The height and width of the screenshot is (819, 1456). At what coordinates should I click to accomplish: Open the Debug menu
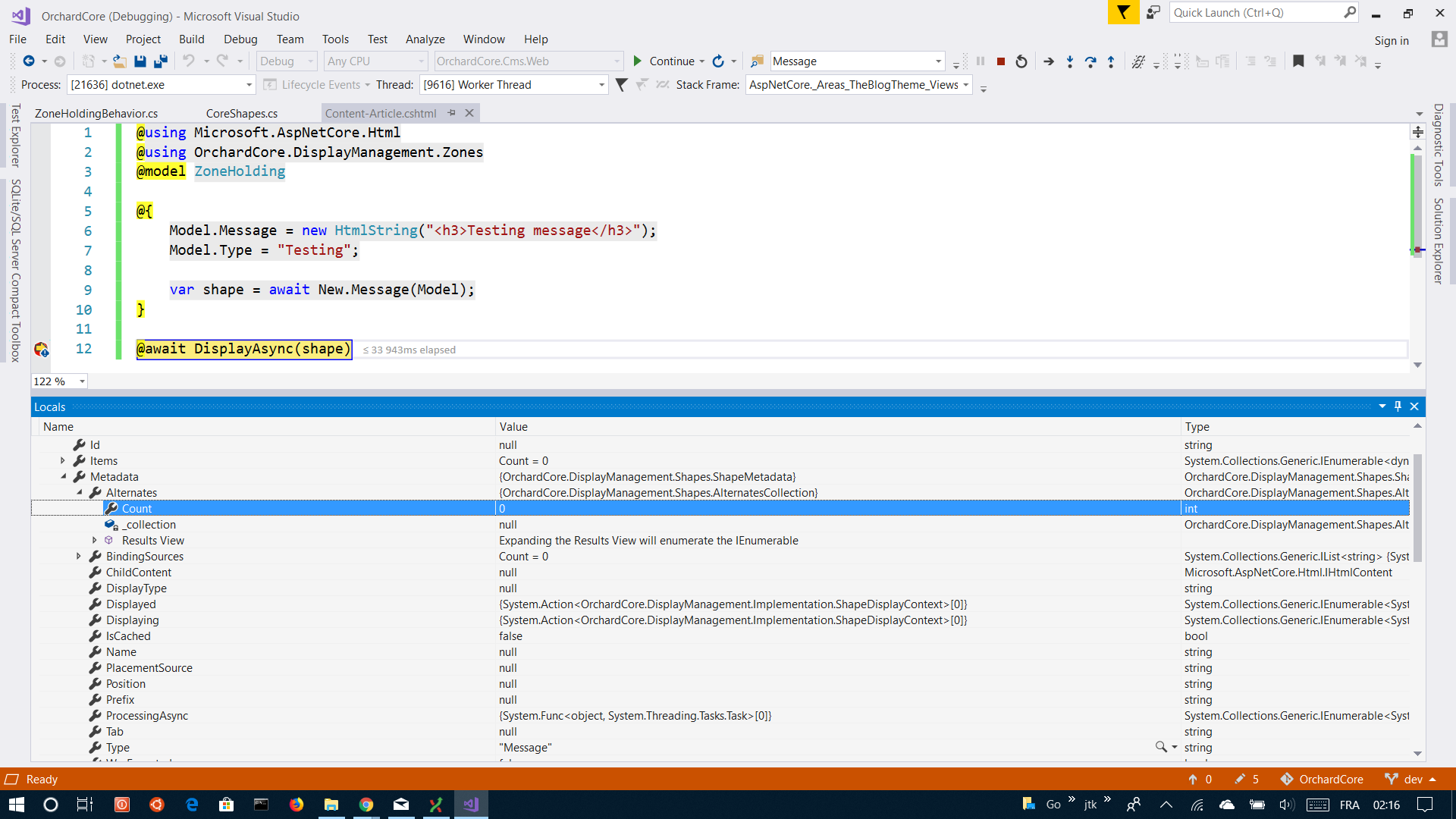click(240, 39)
